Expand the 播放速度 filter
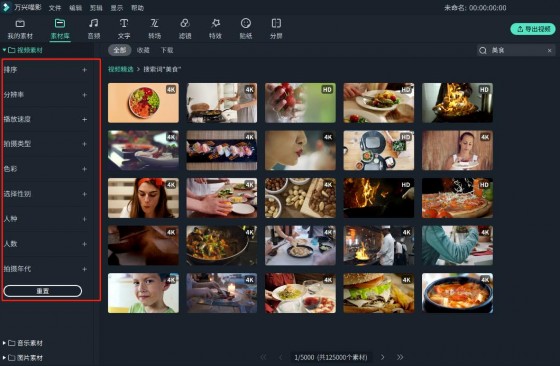560x366 pixels. (84, 120)
